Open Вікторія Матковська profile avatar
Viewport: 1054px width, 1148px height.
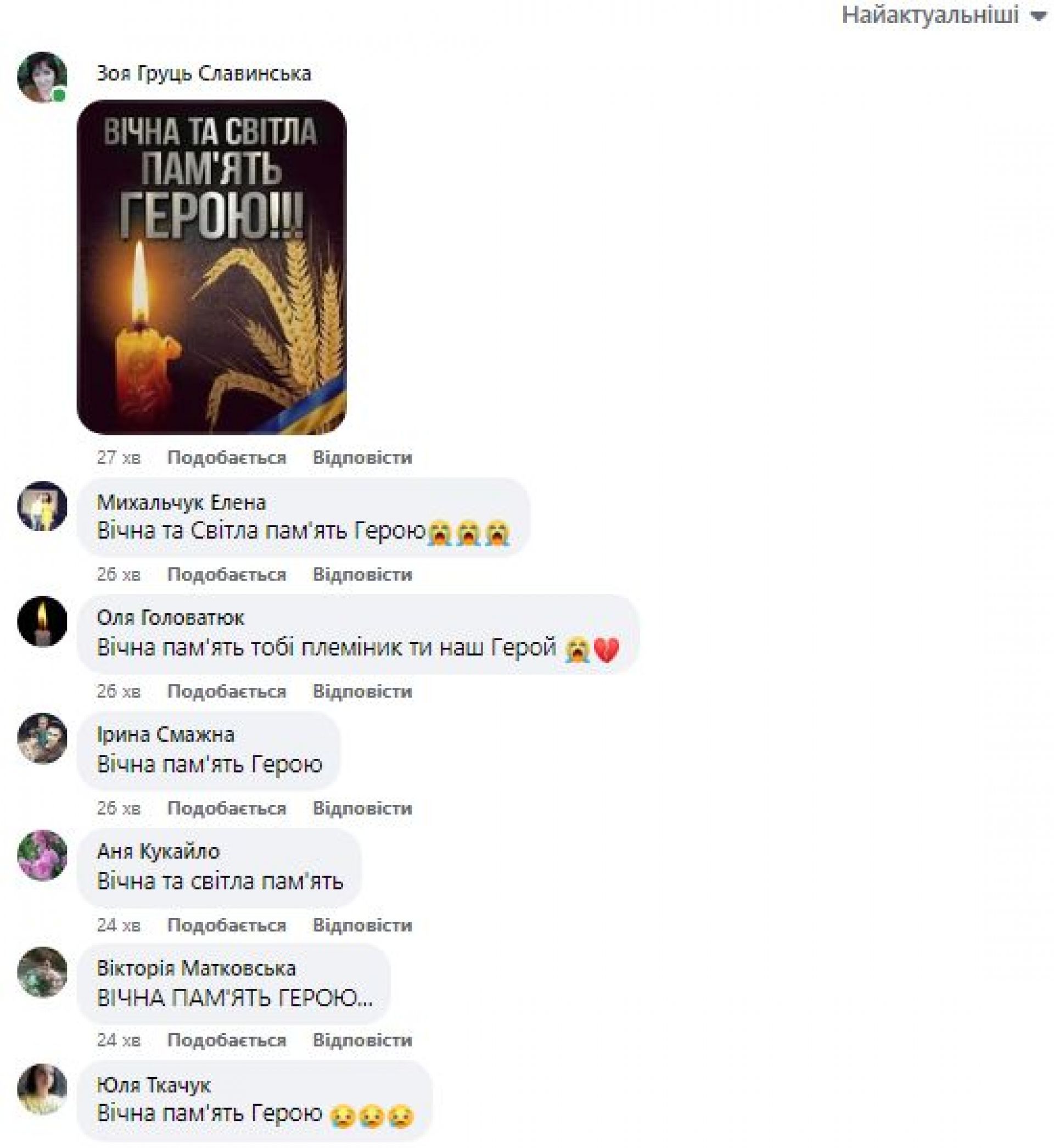pos(42,972)
